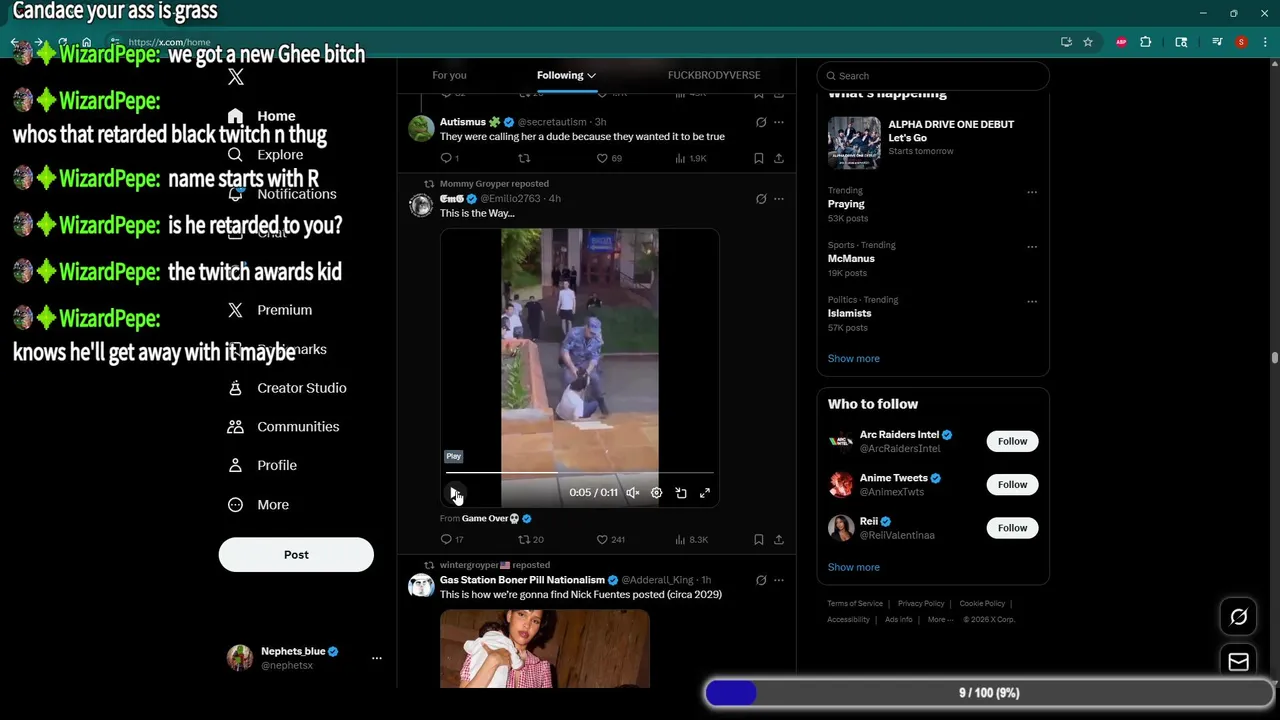View analytics of 8.3K views post
The height and width of the screenshot is (720, 1280).
point(691,540)
